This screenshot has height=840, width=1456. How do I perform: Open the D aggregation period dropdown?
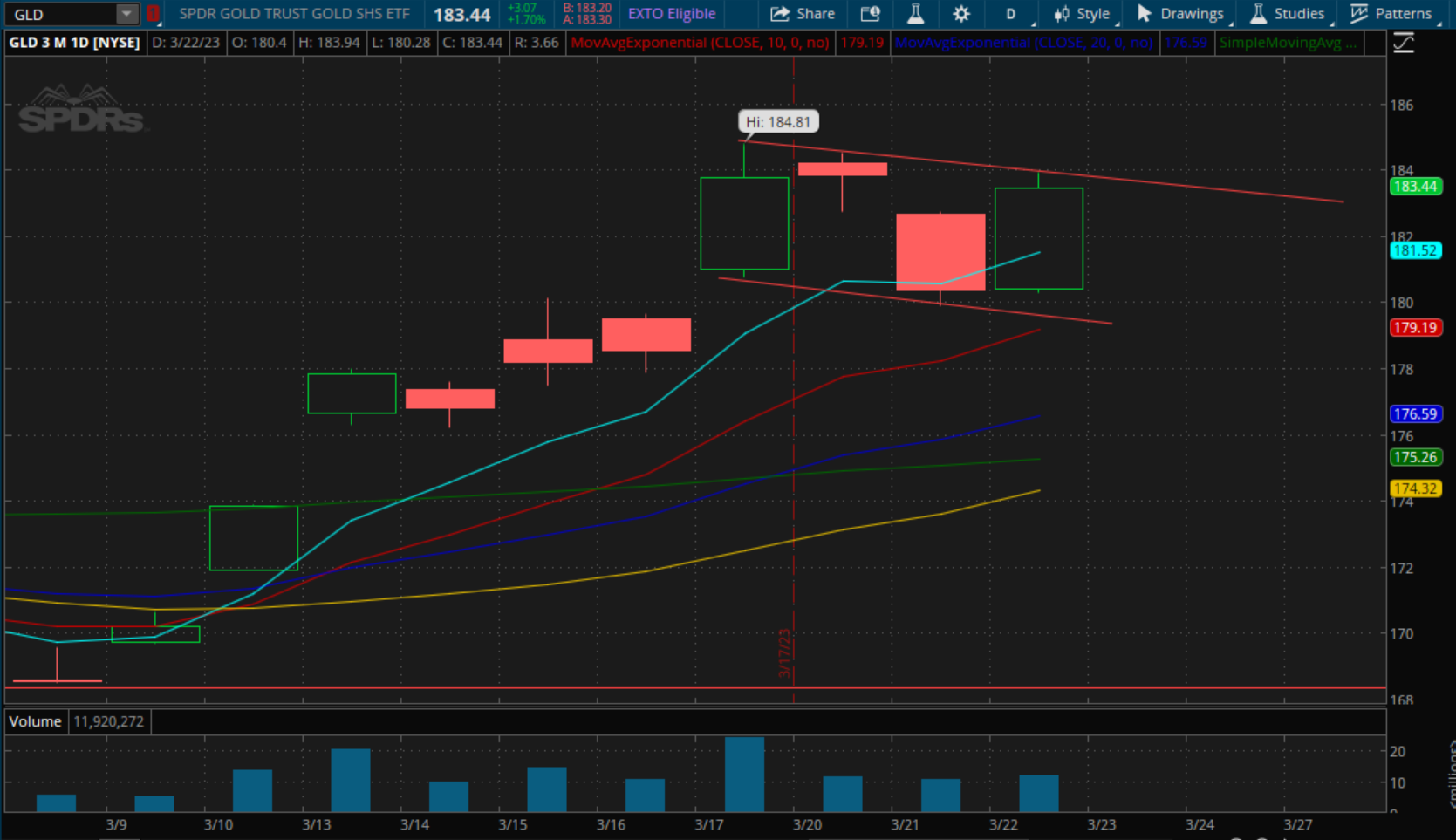pyautogui.click(x=1013, y=14)
